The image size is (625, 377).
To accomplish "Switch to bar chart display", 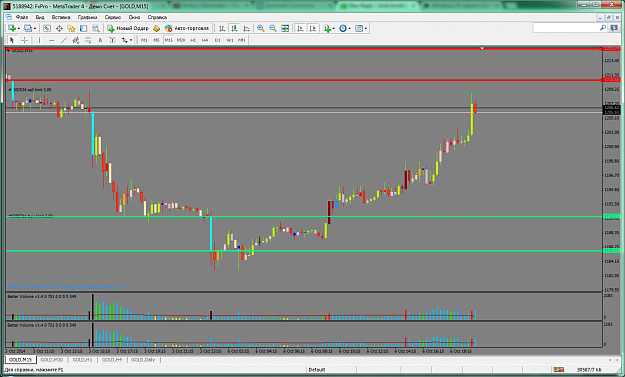I will (x=222, y=28).
